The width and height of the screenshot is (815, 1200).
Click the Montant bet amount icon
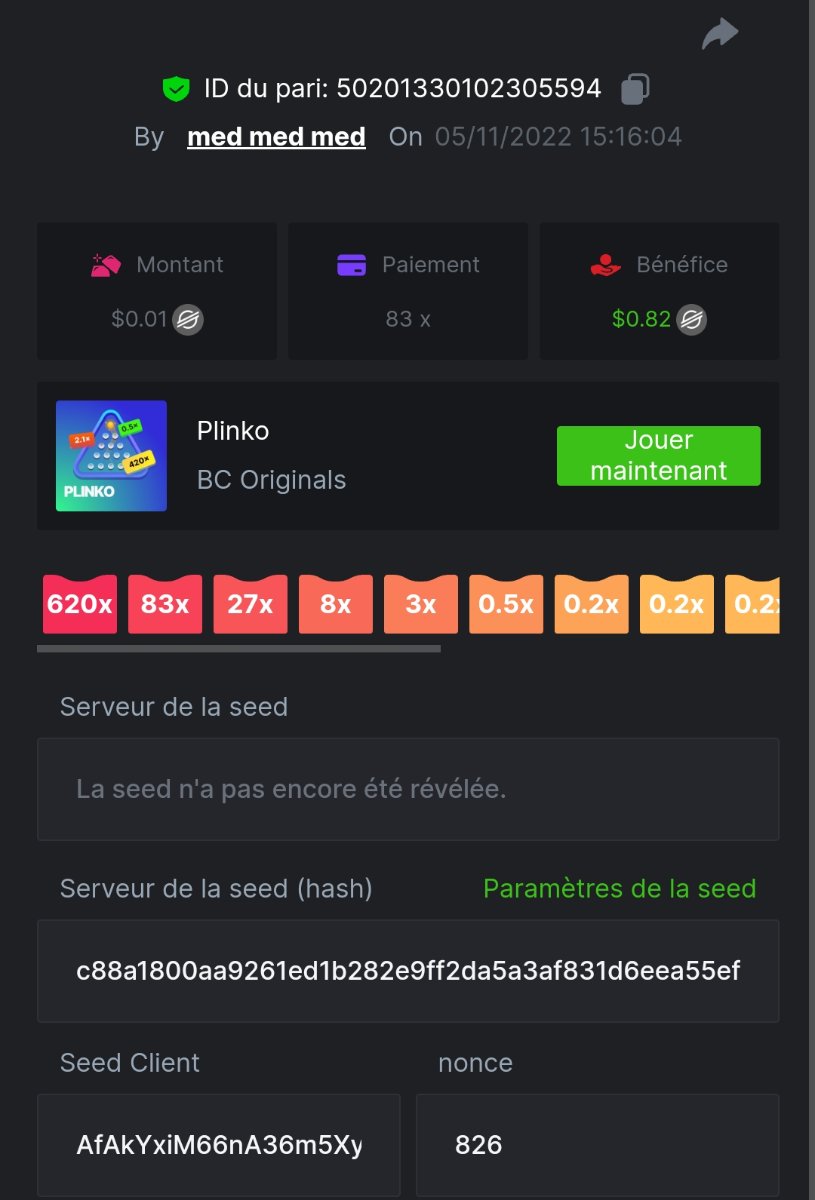pos(106,265)
